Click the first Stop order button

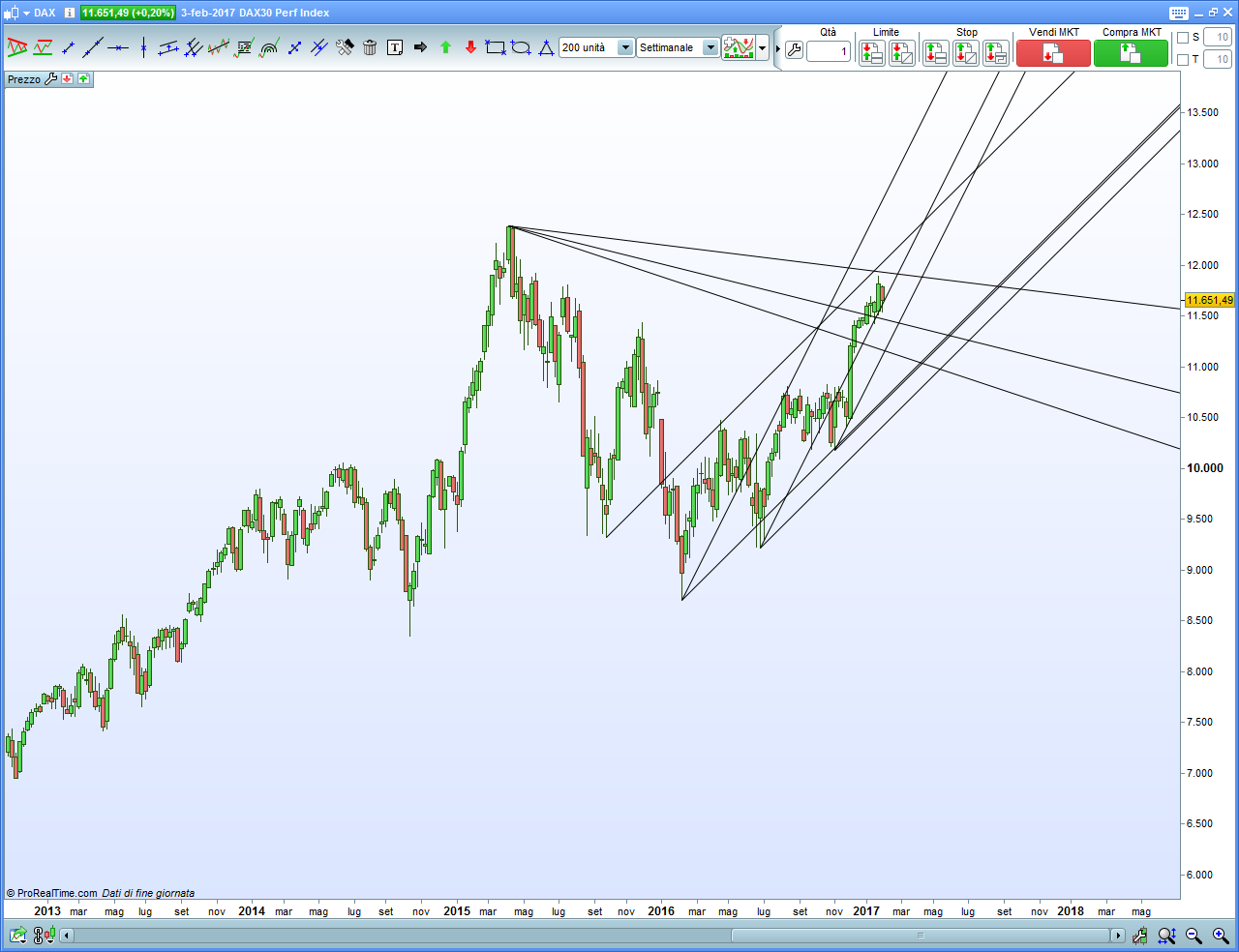tap(935, 53)
